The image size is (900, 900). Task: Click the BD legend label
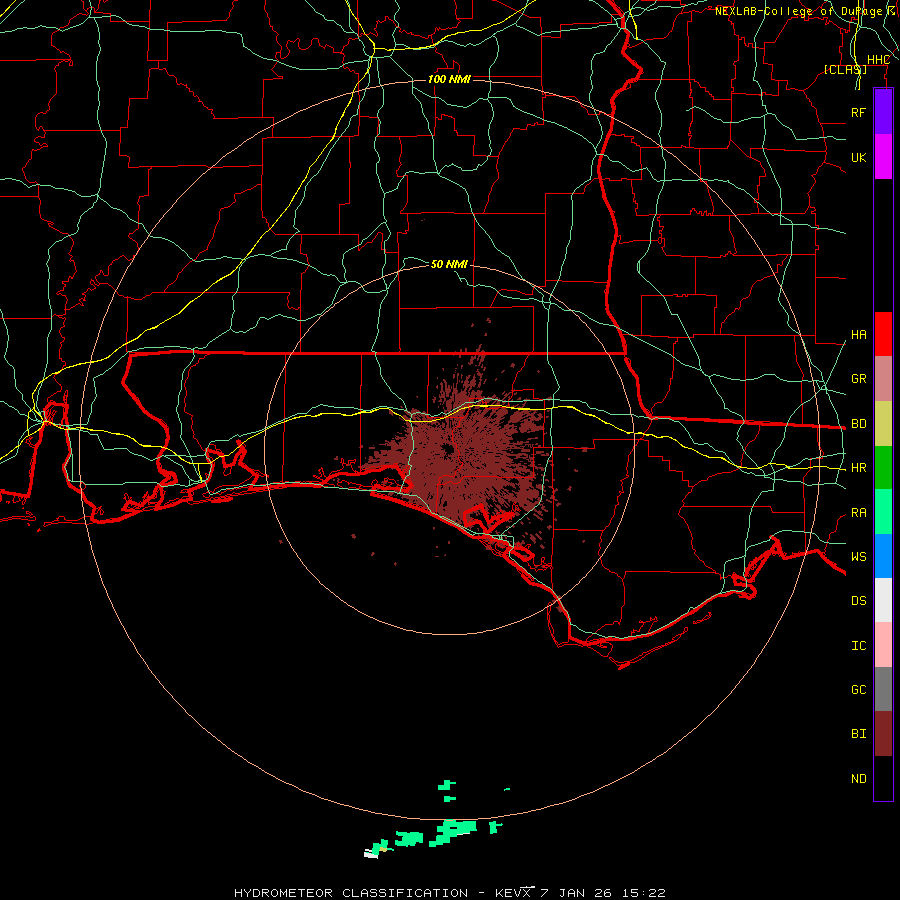click(858, 424)
